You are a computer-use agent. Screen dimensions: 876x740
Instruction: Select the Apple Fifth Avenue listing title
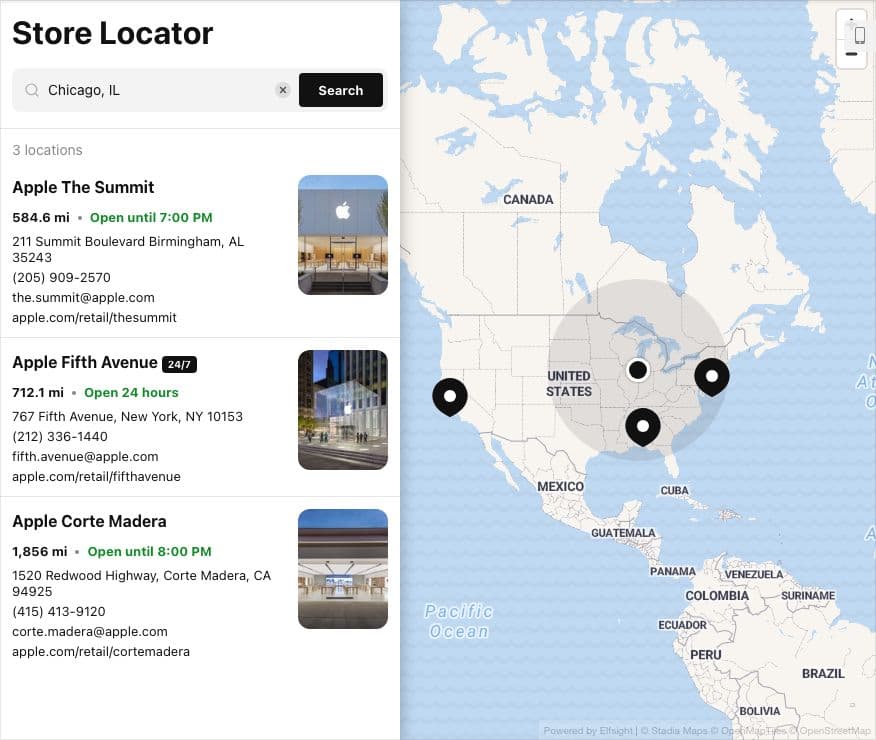point(85,362)
